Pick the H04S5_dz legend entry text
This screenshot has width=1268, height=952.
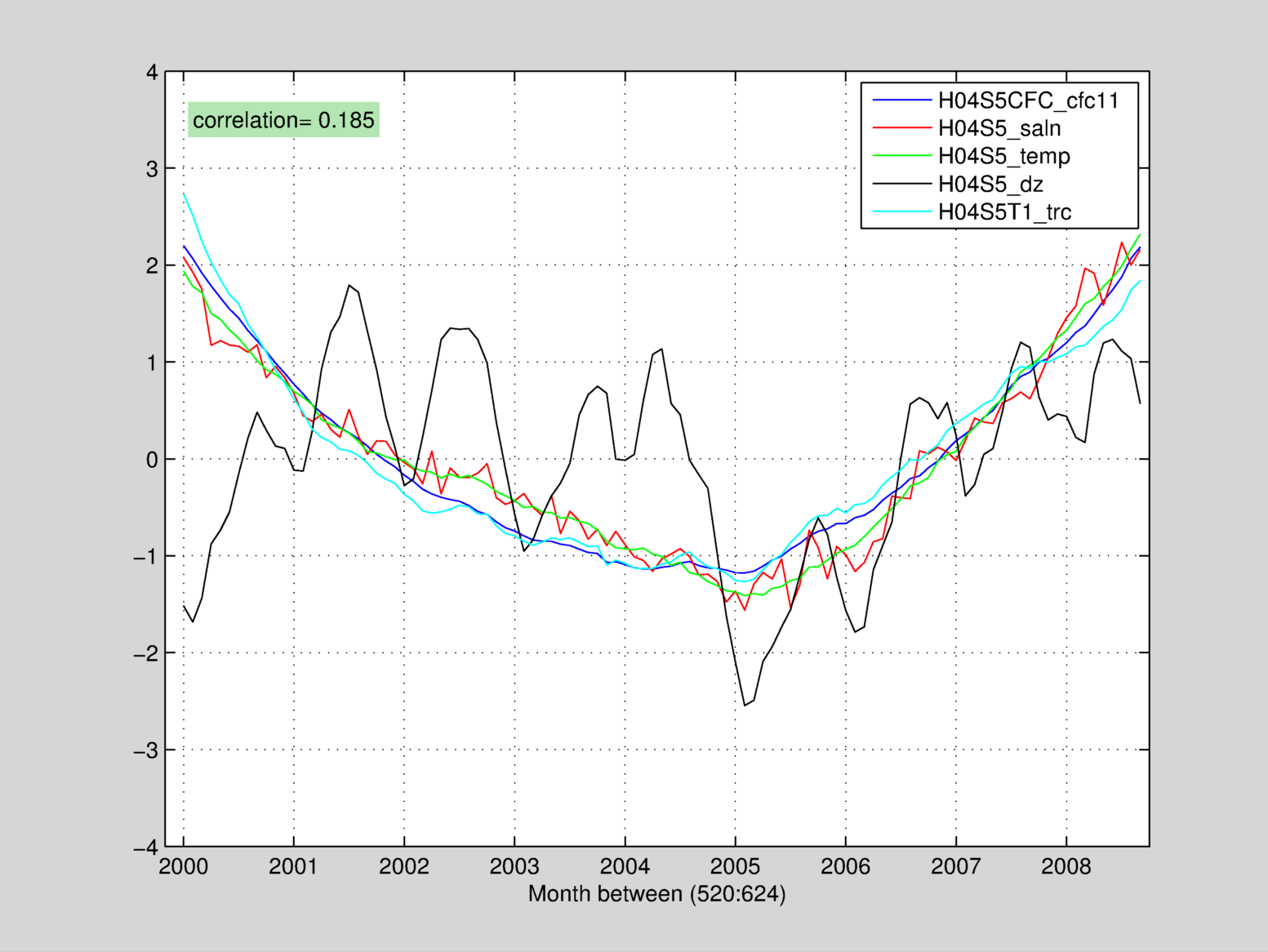990,184
